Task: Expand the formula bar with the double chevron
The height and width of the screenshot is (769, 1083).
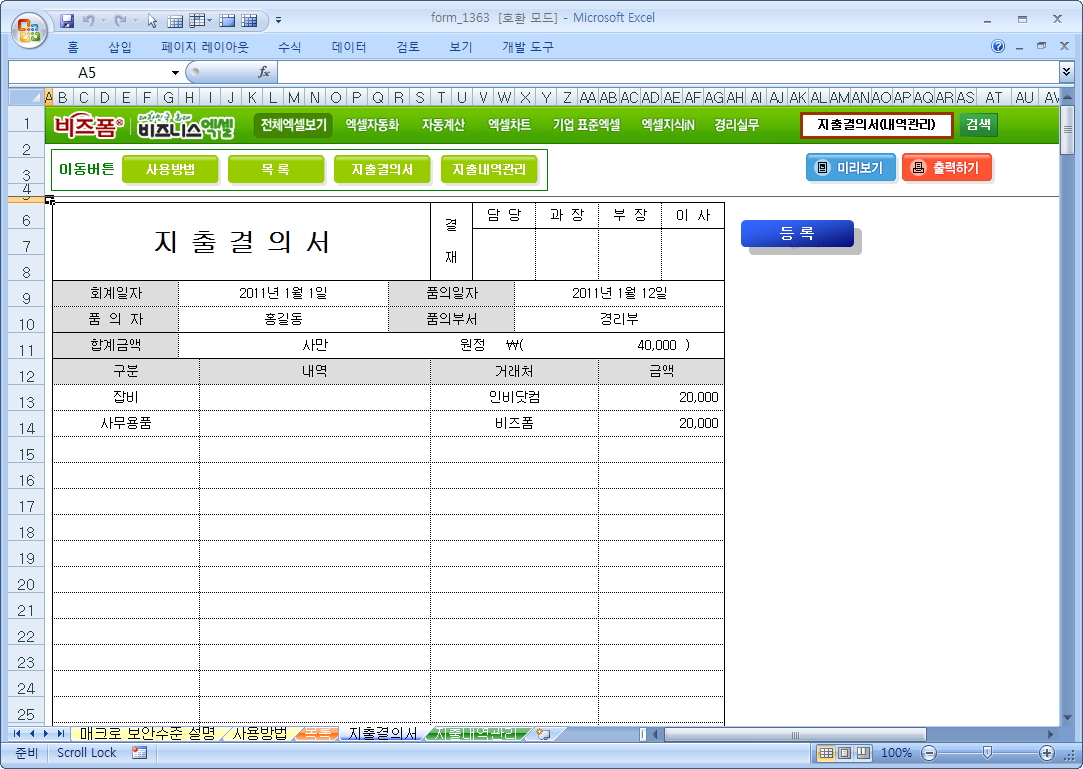Action: pos(1066,72)
